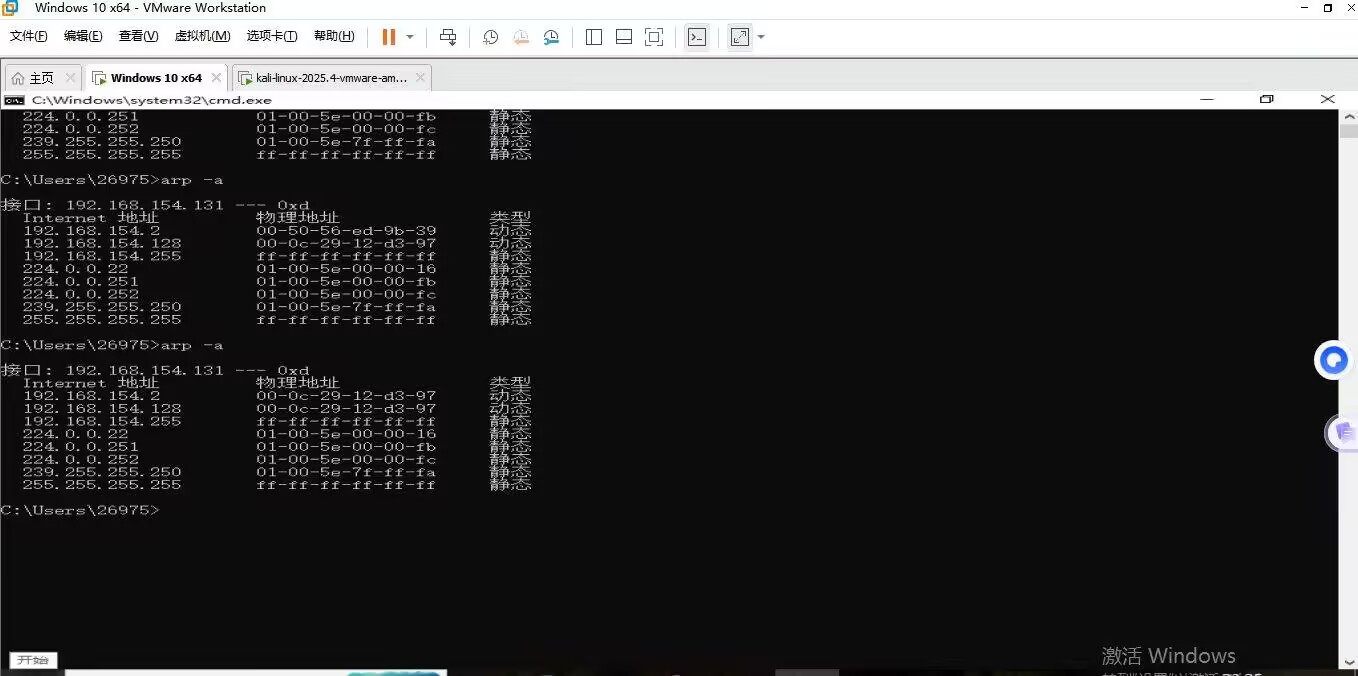Image resolution: width=1358 pixels, height=676 pixels.
Task: Switch to console view icon
Action: (x=697, y=37)
